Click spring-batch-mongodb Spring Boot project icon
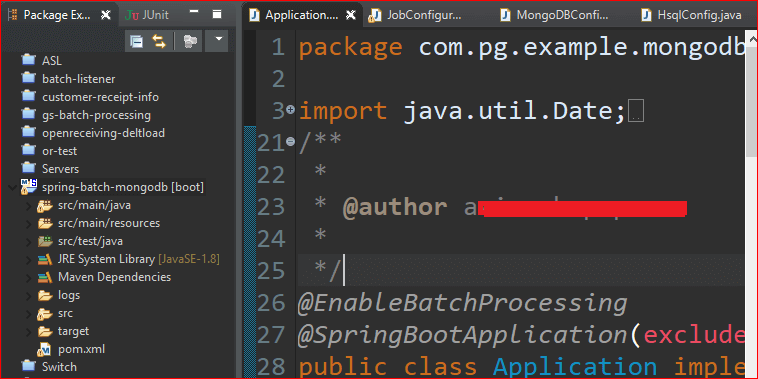Image resolution: width=758 pixels, height=379 pixels. pyautogui.click(x=29, y=187)
